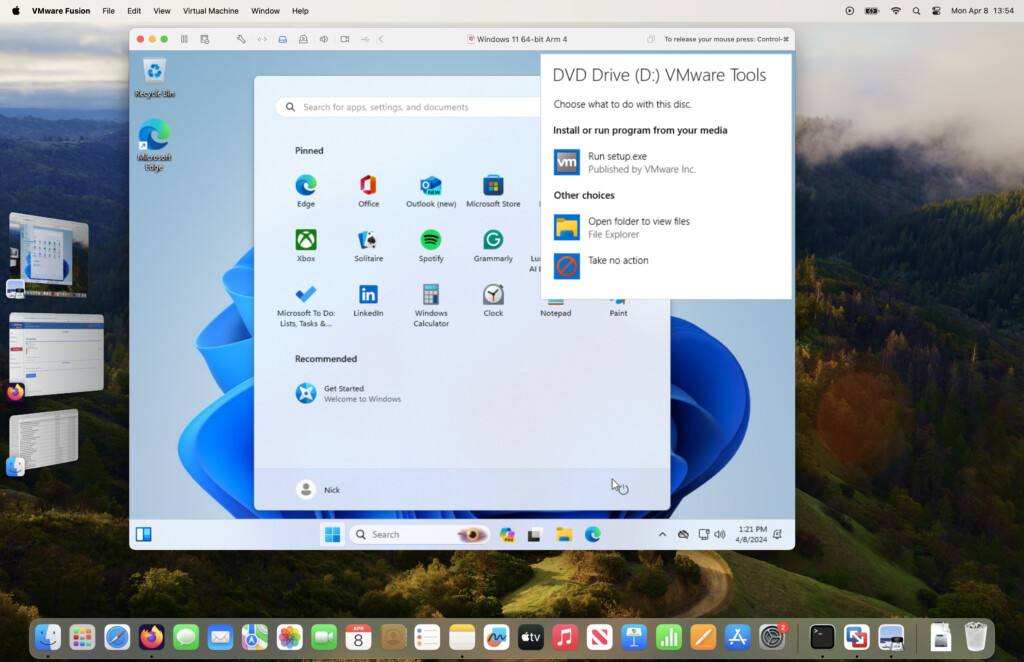Open the Help menu in menu bar

[300, 11]
